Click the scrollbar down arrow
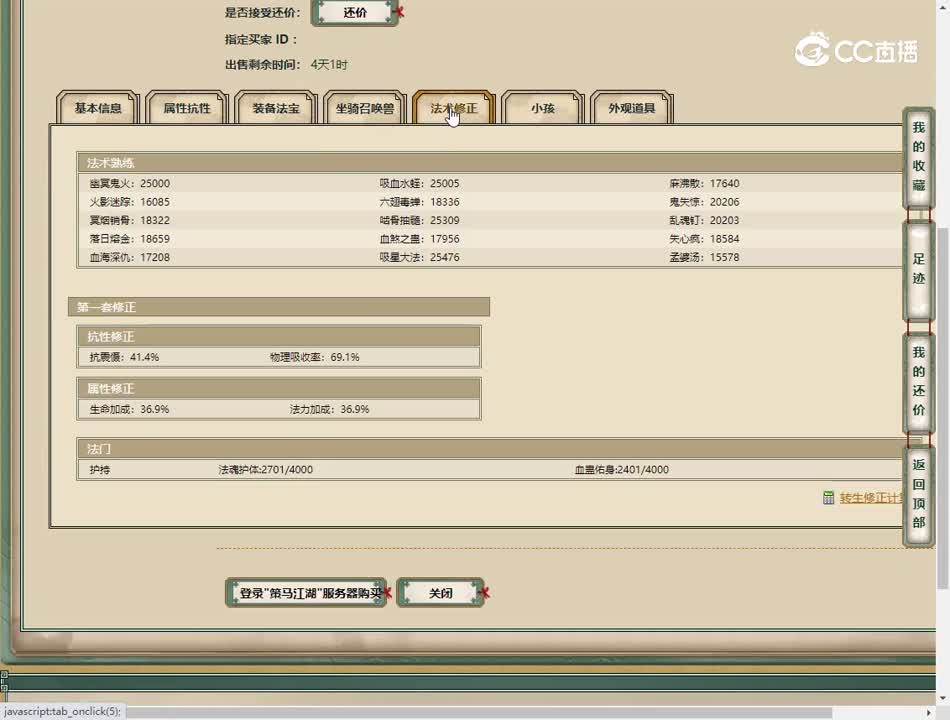Image resolution: width=950 pixels, height=720 pixels. [942, 698]
